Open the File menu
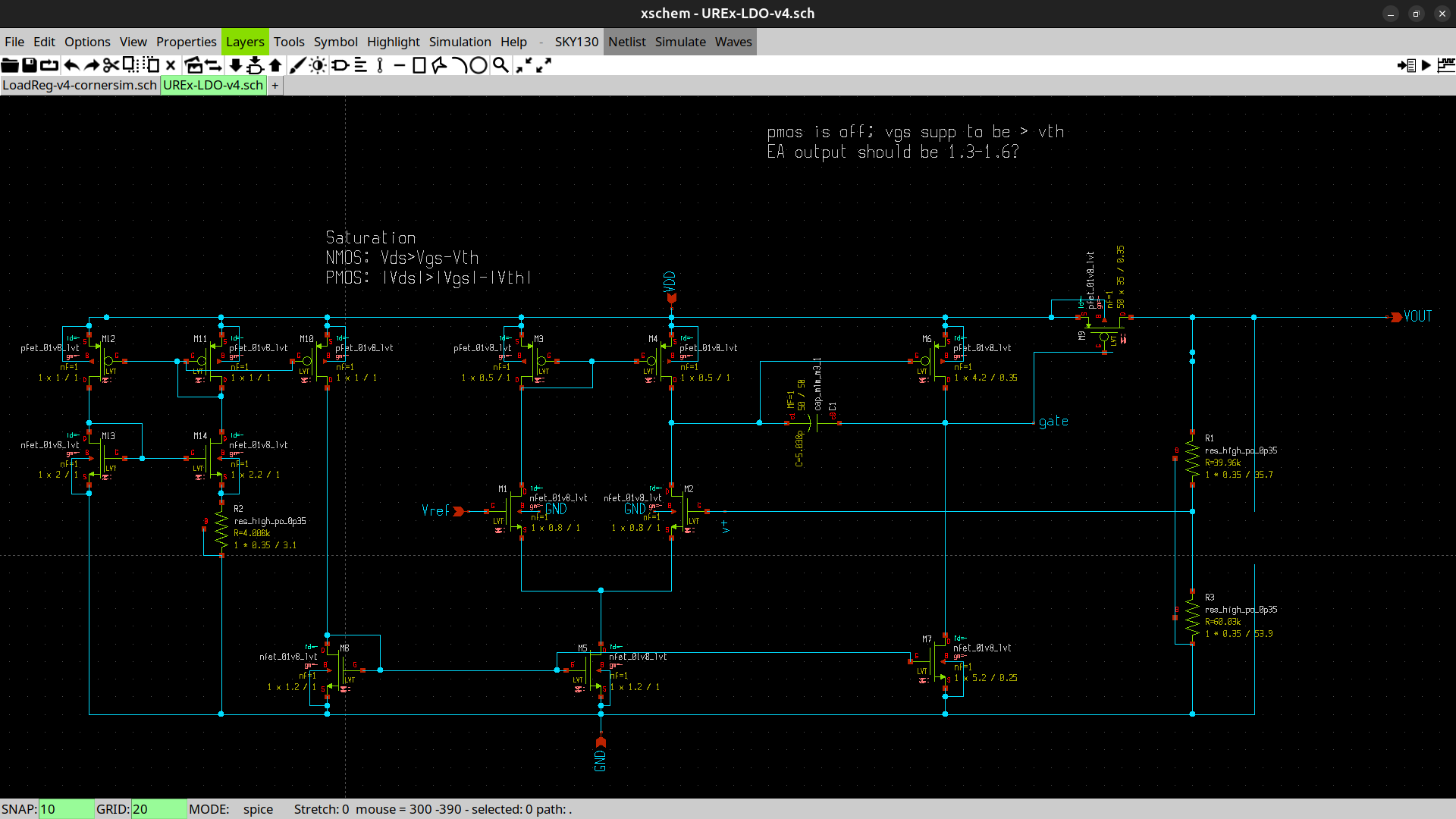Viewport: 1456px width, 819px height. click(14, 42)
